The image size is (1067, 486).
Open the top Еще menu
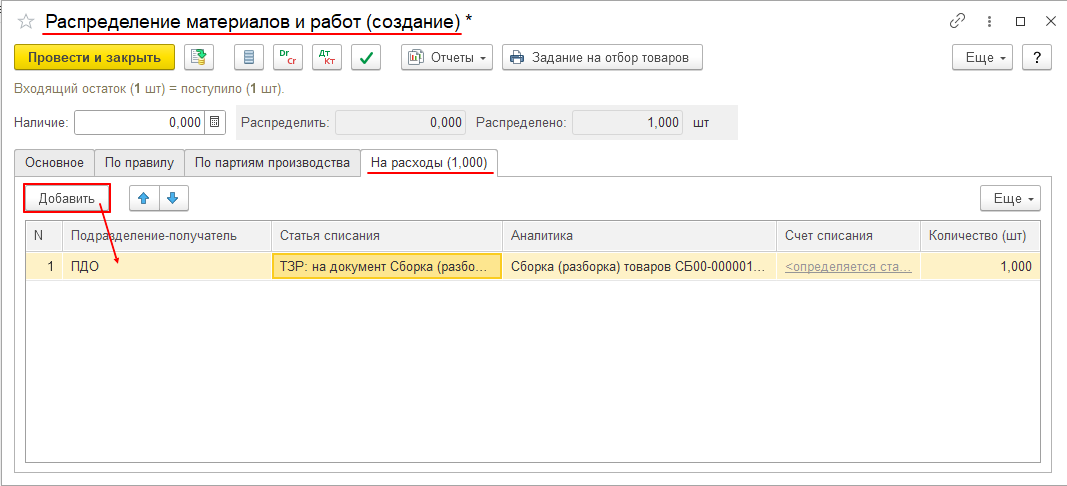click(x=983, y=57)
